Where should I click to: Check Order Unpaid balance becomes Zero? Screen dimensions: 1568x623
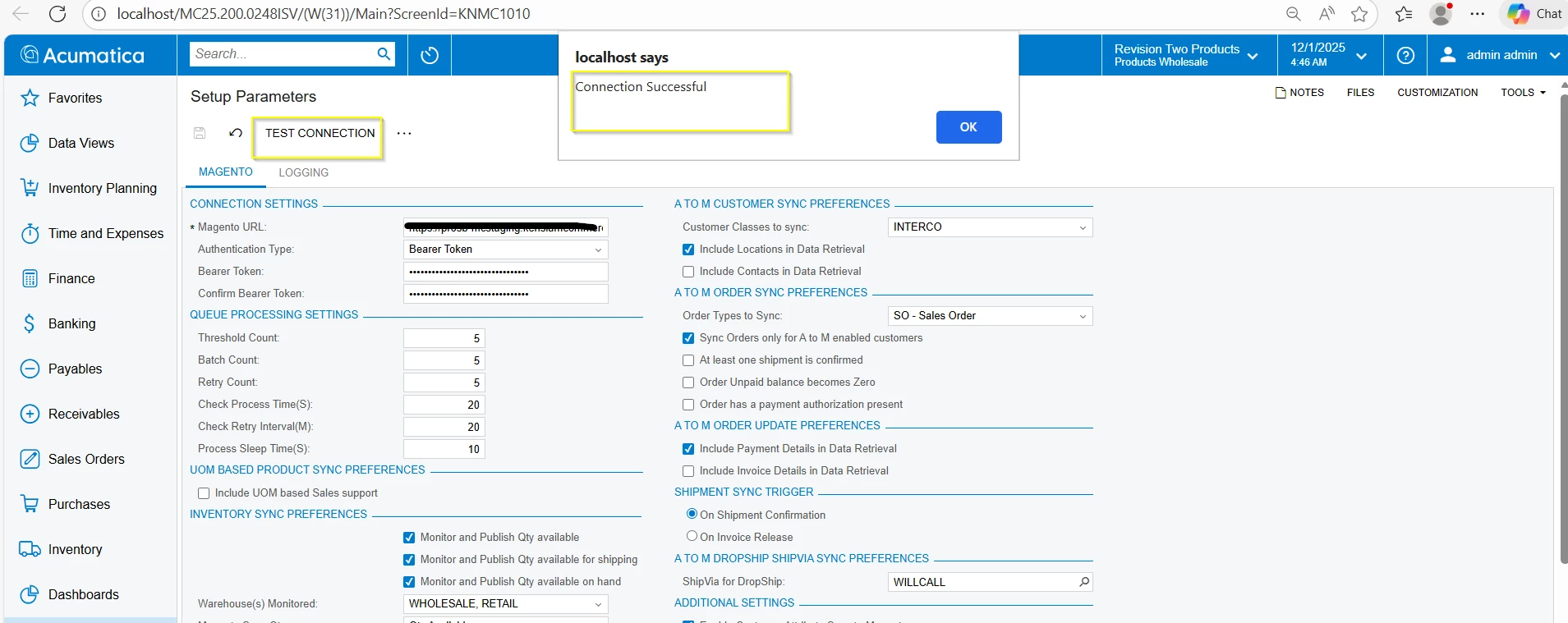pyautogui.click(x=688, y=383)
